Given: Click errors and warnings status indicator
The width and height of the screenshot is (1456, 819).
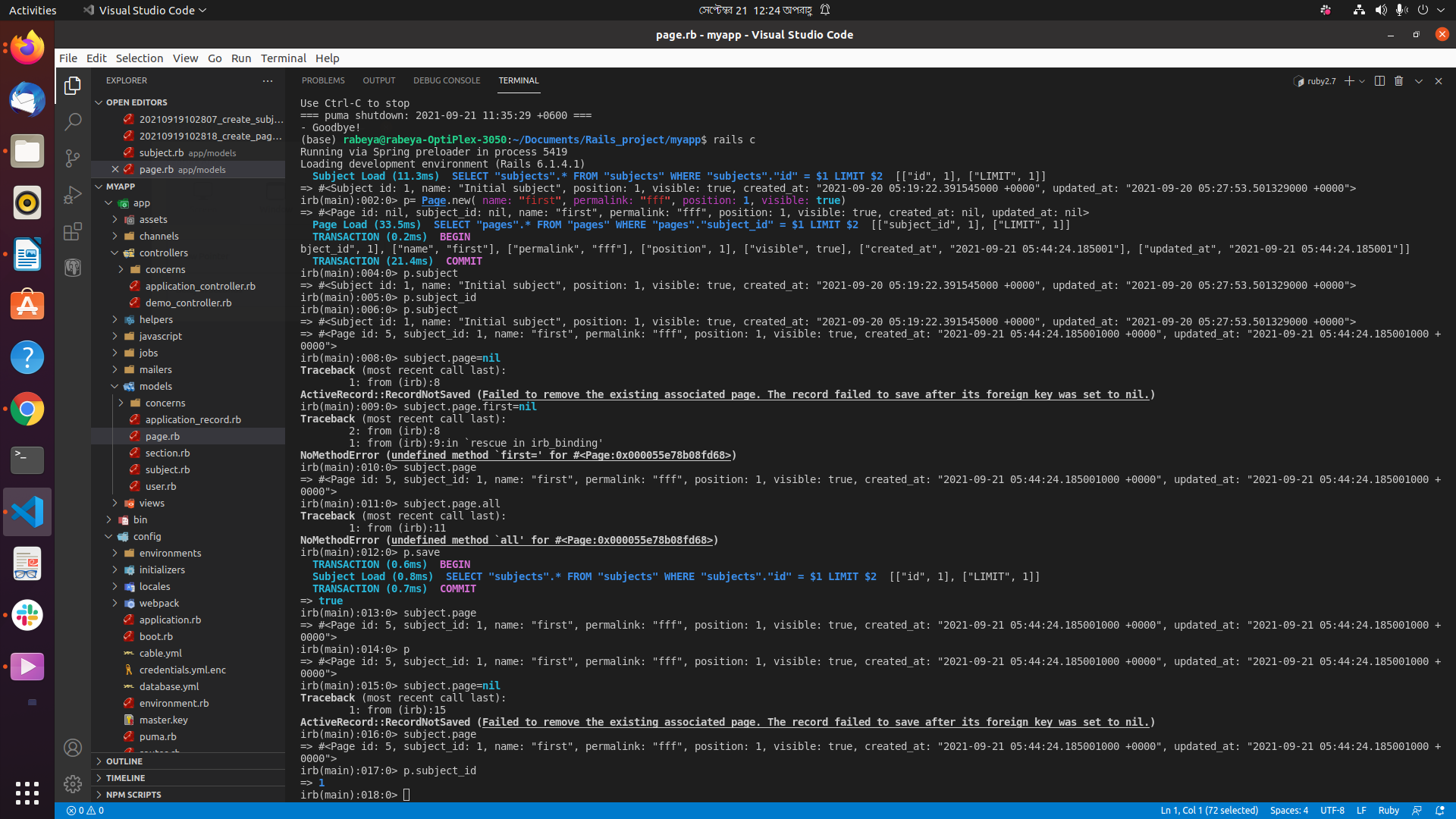Looking at the screenshot, I should pyautogui.click(x=85, y=810).
